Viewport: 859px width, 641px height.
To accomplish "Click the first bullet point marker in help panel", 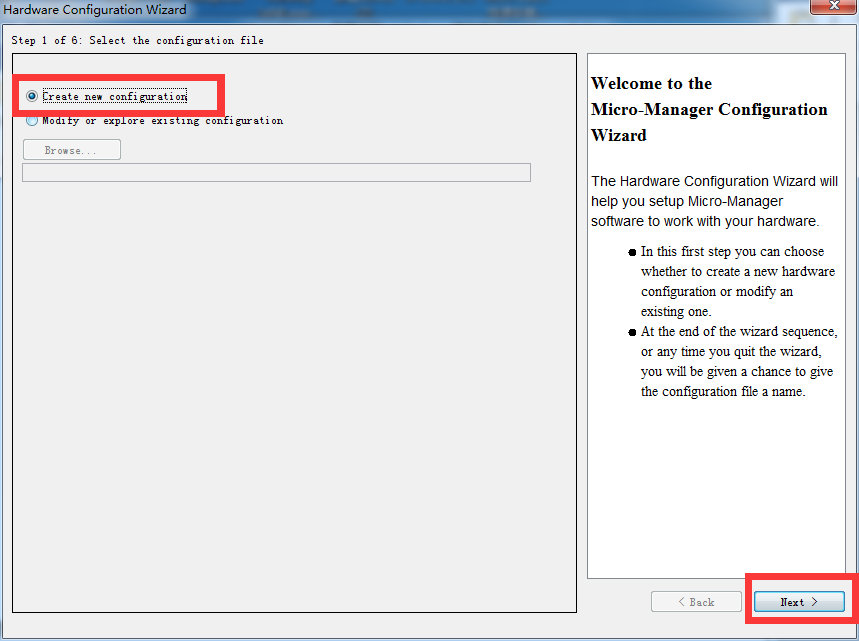I will (x=632, y=253).
